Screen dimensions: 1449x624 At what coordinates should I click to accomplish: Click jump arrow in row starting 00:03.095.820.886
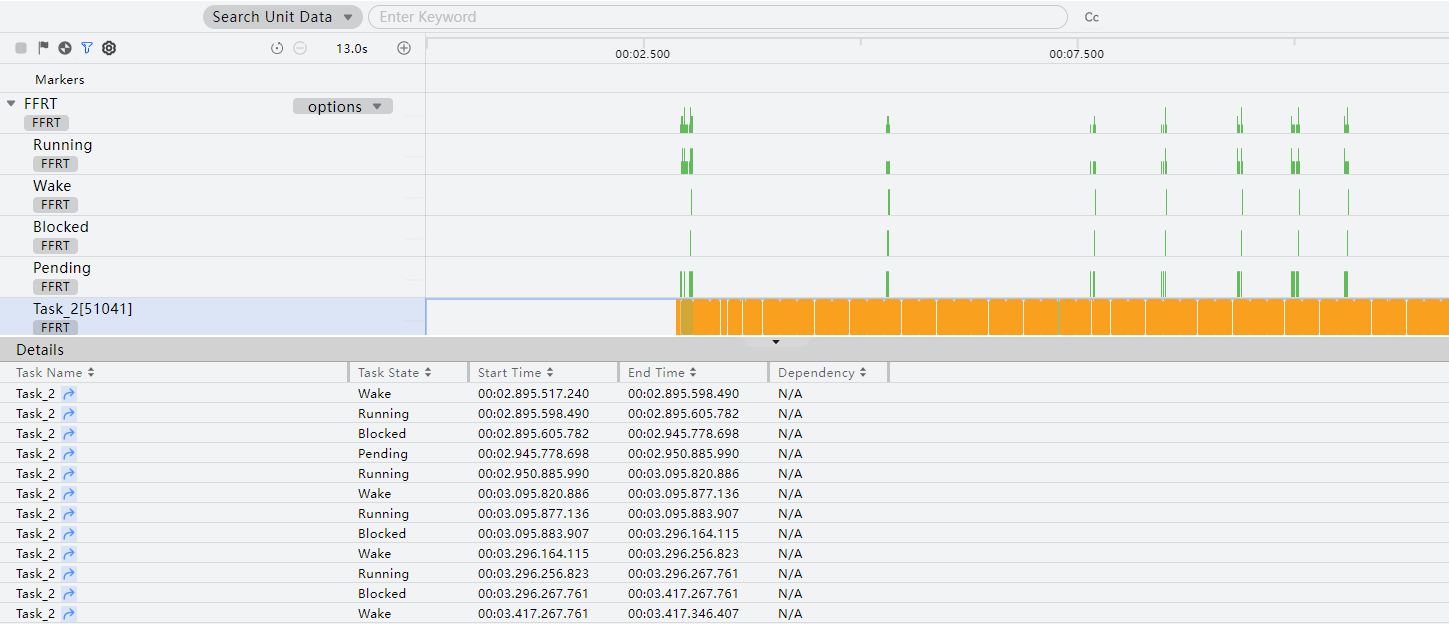(x=69, y=493)
